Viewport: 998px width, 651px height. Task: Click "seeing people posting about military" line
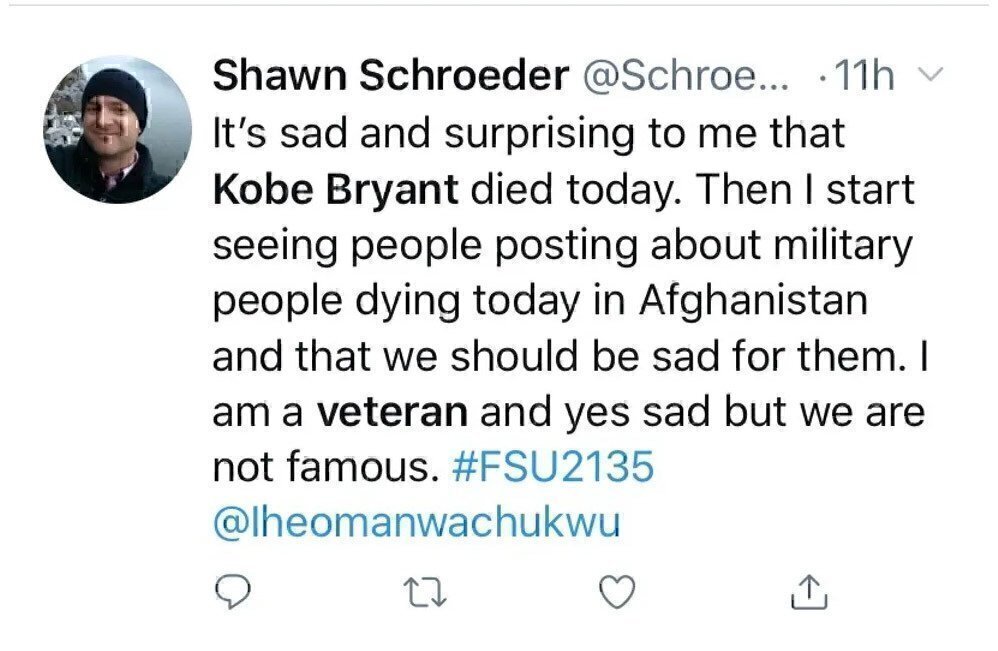tap(563, 245)
